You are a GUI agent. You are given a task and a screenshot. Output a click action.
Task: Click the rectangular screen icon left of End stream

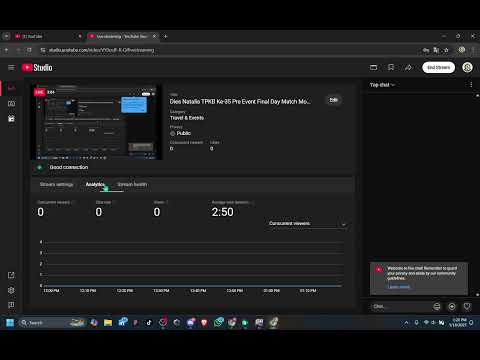coord(373,68)
